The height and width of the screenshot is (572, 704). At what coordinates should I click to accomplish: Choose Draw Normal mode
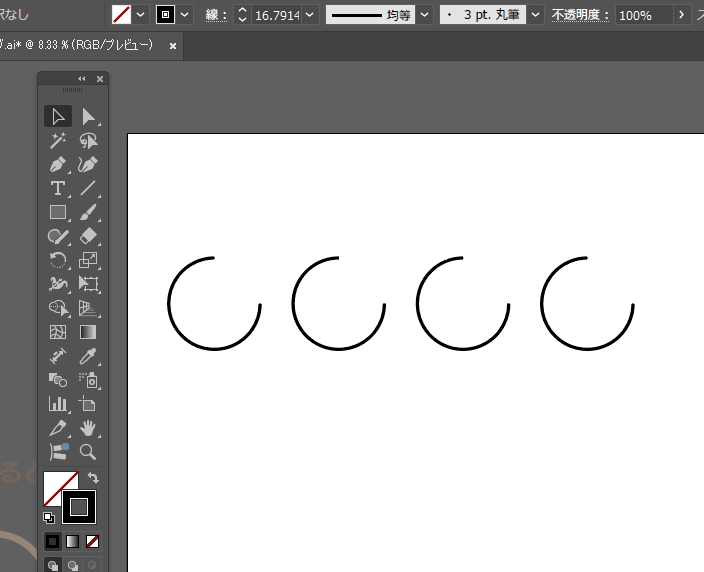(53, 565)
